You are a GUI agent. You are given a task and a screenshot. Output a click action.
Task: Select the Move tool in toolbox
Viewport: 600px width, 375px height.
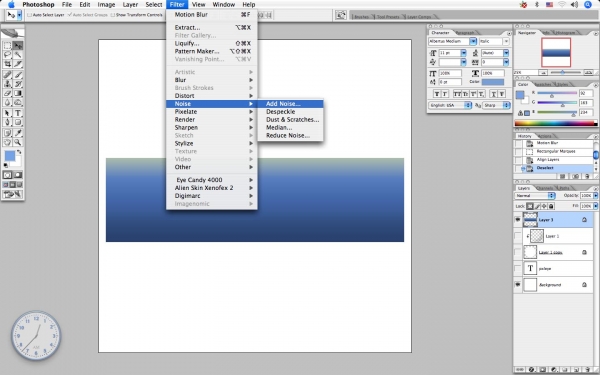tap(18, 46)
